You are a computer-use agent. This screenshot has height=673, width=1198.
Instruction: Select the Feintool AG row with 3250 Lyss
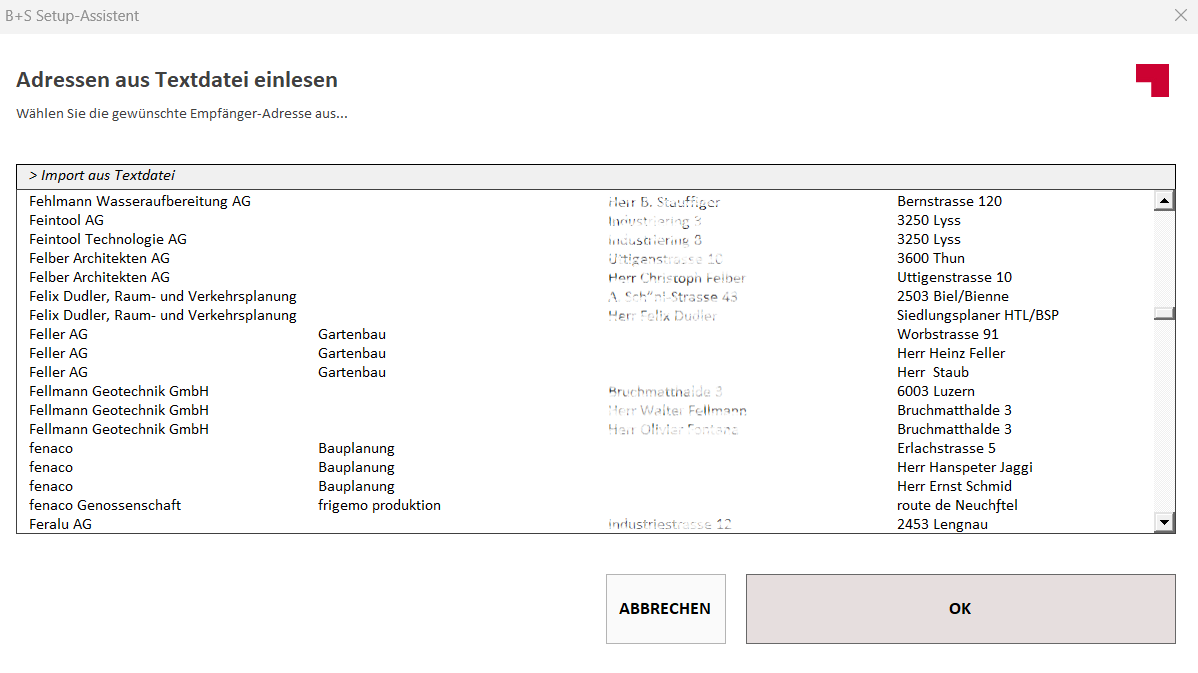(585, 220)
